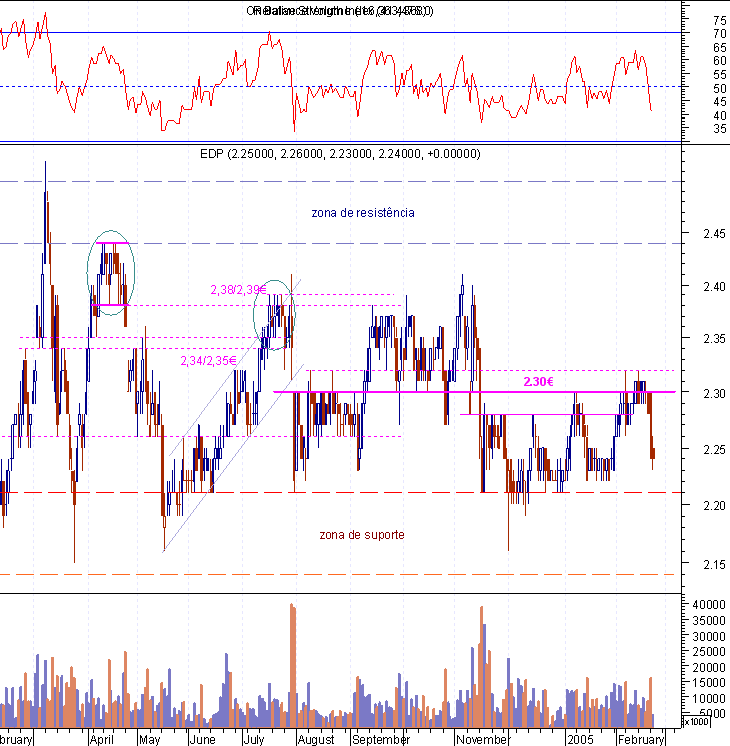This screenshot has height=746, width=730.
Task: Click the February label after 2005
Action: (x=641, y=739)
